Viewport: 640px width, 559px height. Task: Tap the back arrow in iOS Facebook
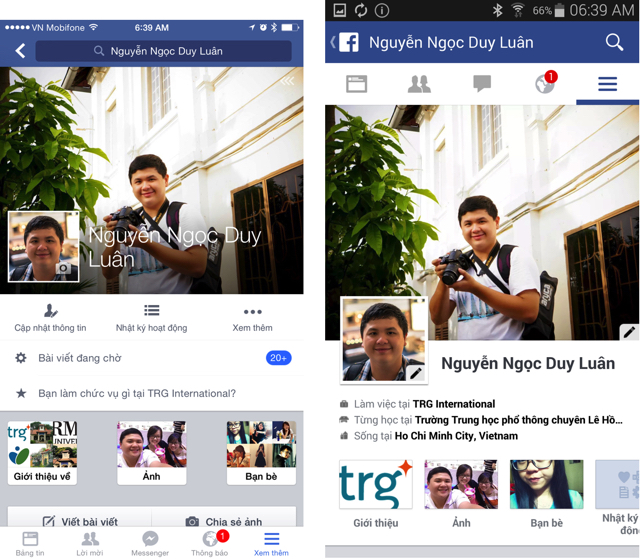(x=20, y=51)
